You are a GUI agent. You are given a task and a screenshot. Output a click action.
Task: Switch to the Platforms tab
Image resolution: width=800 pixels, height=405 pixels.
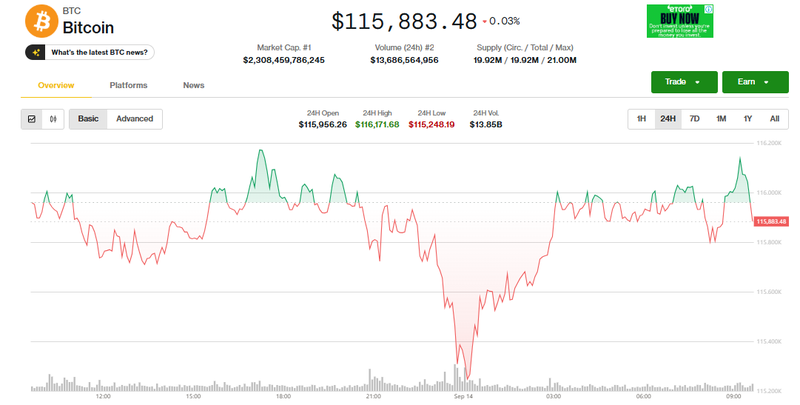[129, 86]
